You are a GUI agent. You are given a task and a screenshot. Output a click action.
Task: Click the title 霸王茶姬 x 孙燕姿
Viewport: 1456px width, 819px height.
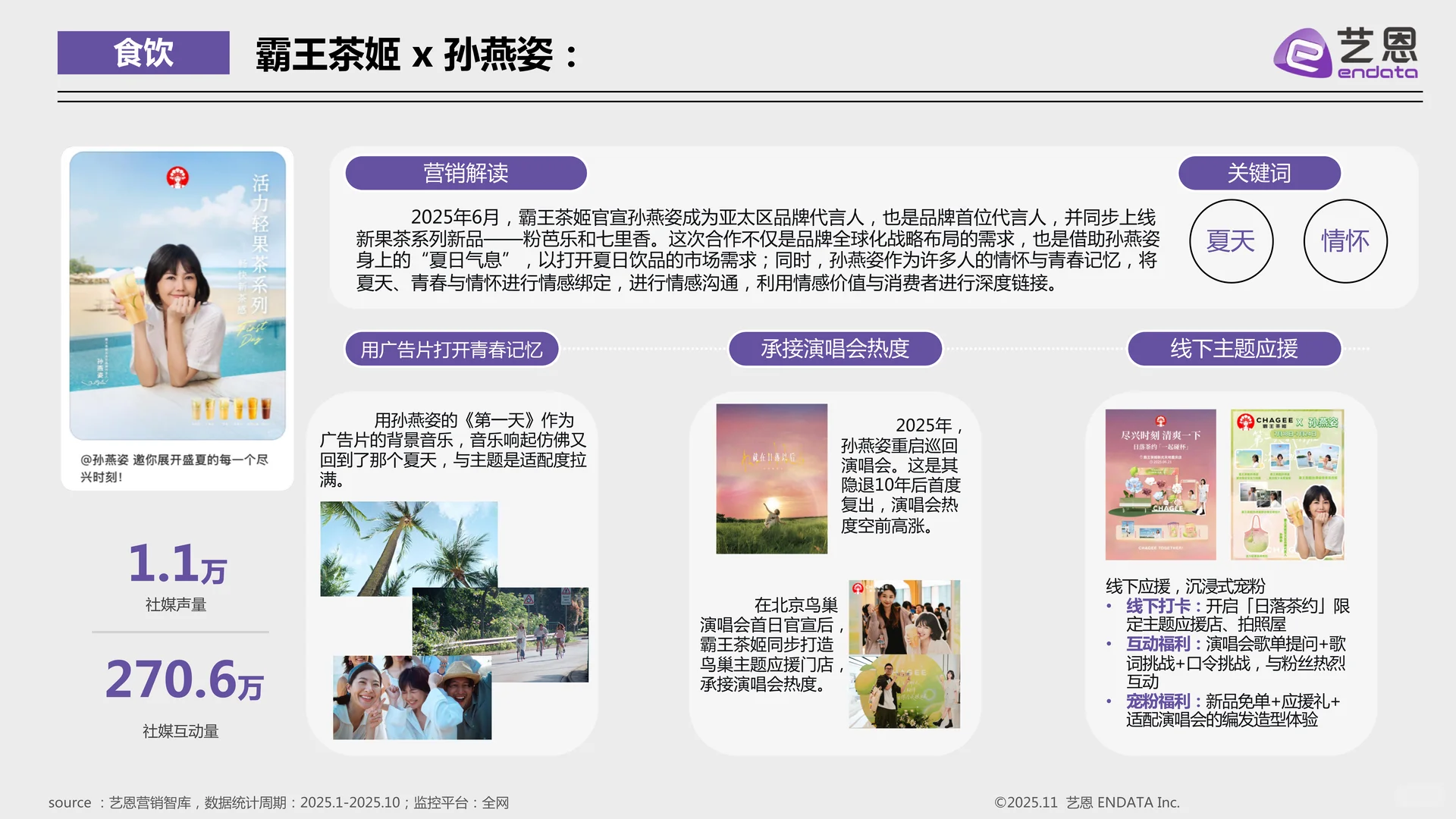click(416, 55)
